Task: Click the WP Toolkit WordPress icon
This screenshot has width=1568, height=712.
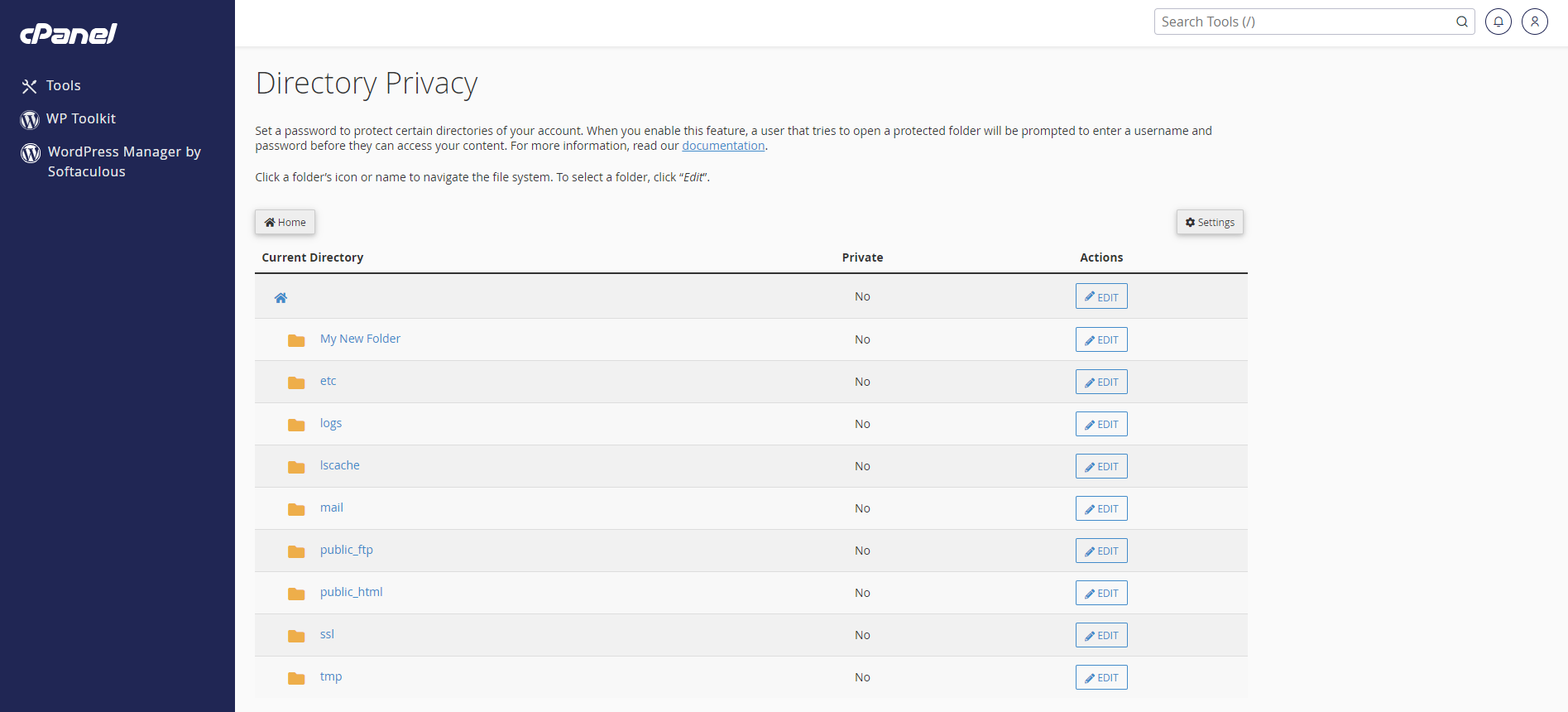Action: (x=30, y=120)
